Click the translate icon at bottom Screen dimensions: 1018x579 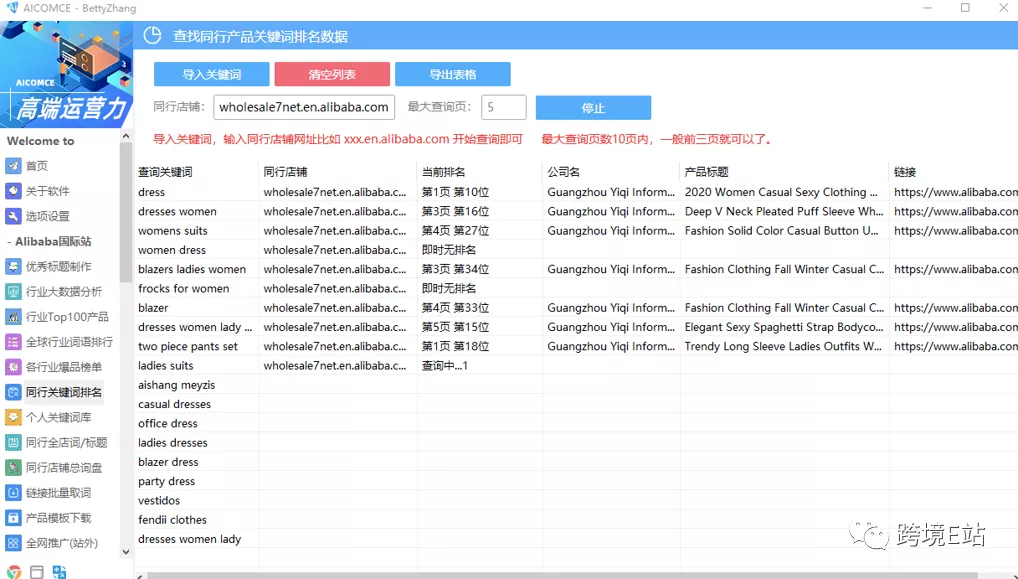click(x=60, y=572)
